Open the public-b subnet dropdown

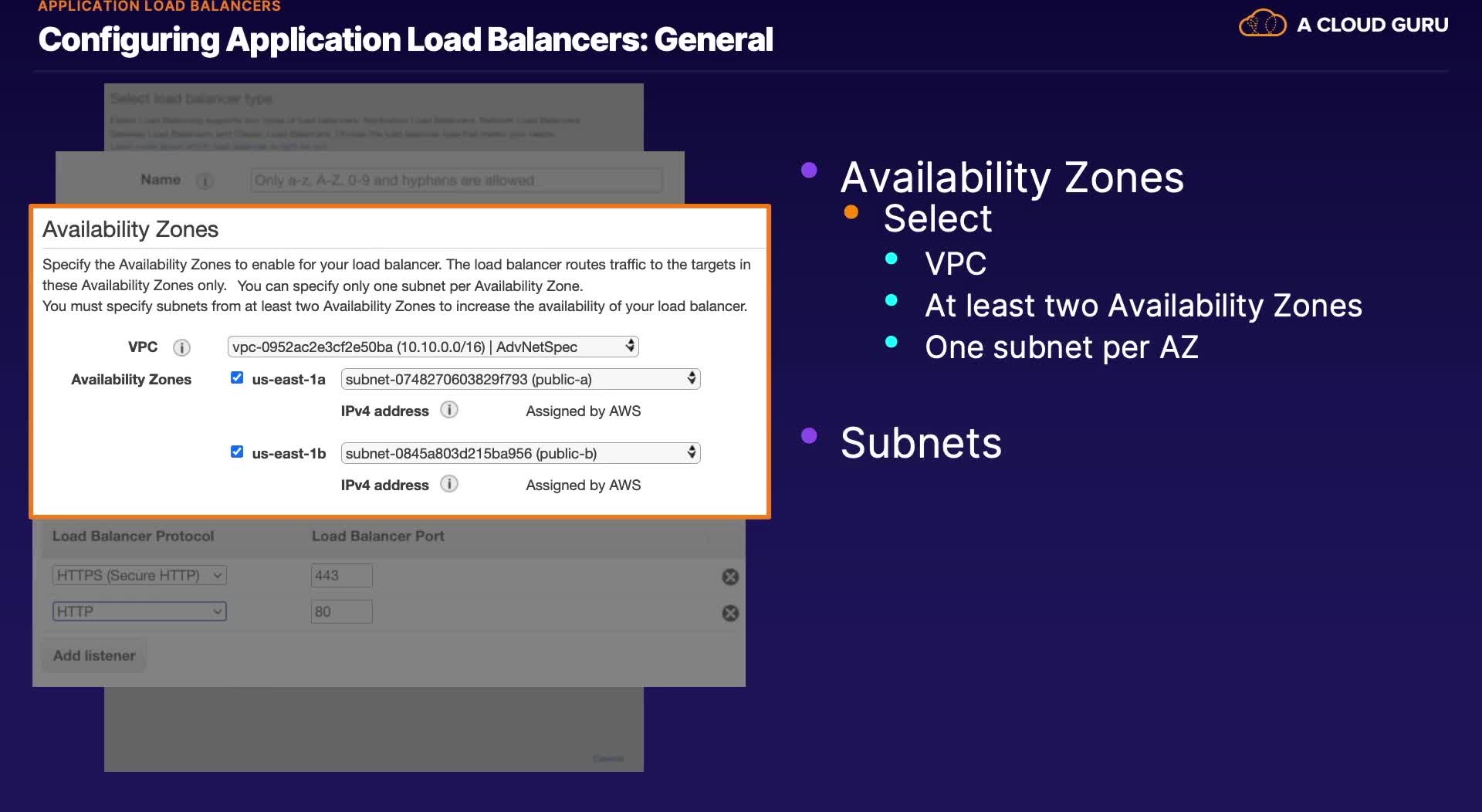pos(520,453)
